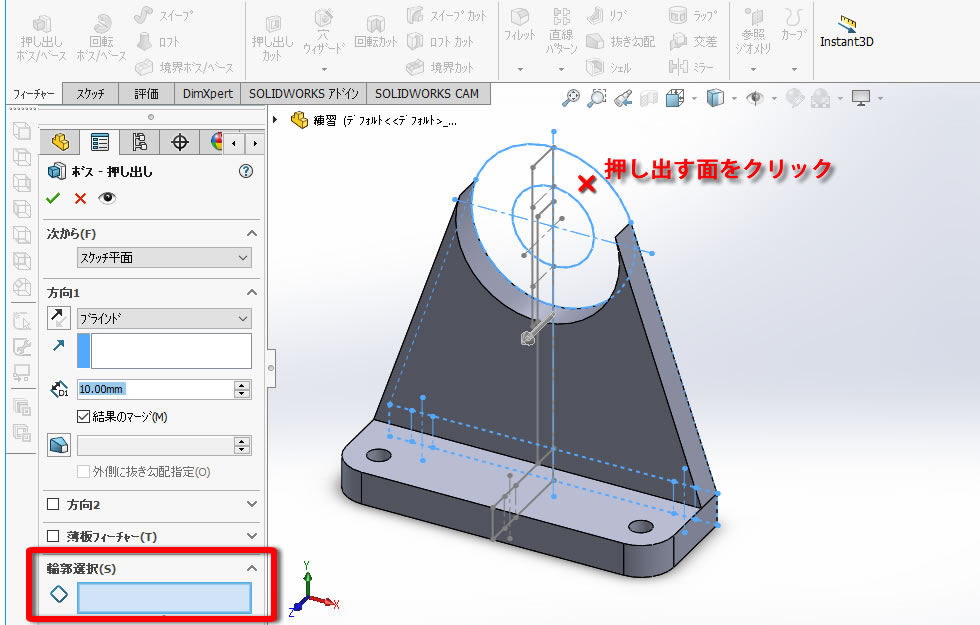Image resolution: width=980 pixels, height=625 pixels.
Task: Open Hole Wizard dropdown arrow
Action: [x=324, y=69]
